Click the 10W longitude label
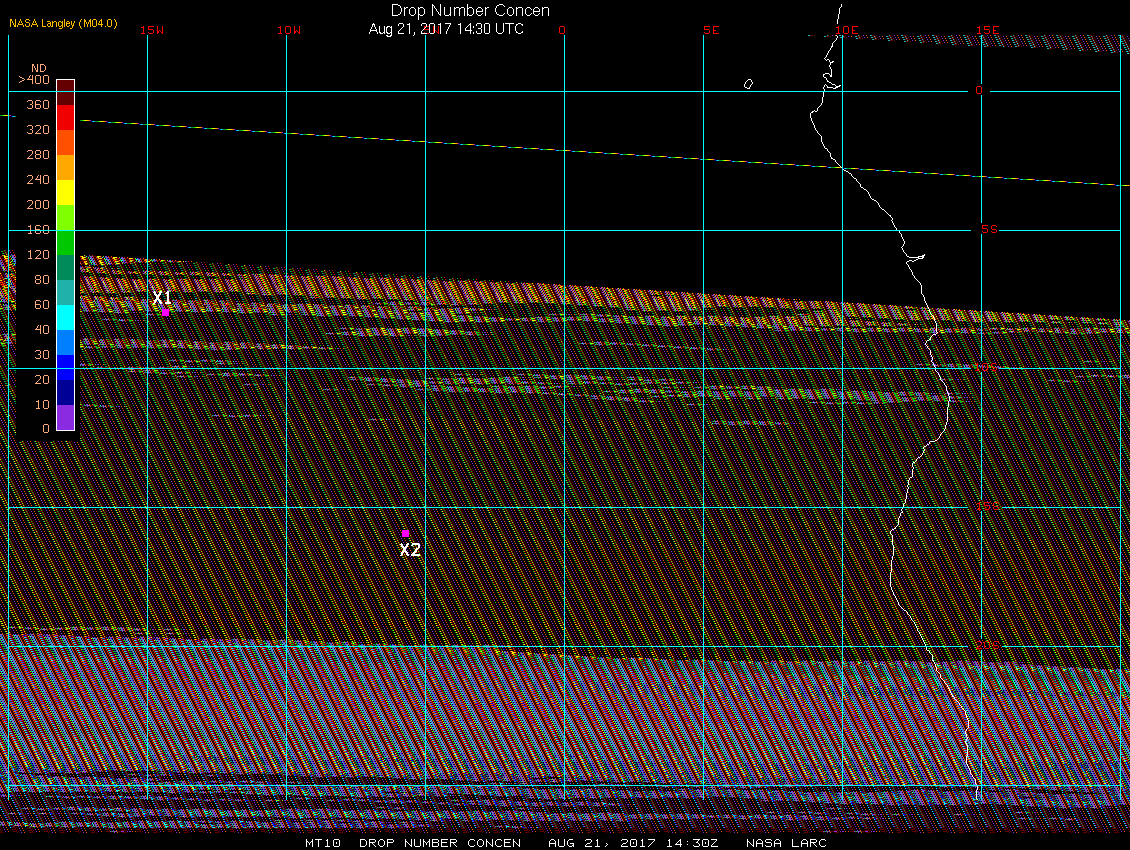This screenshot has height=850, width=1130. click(289, 30)
